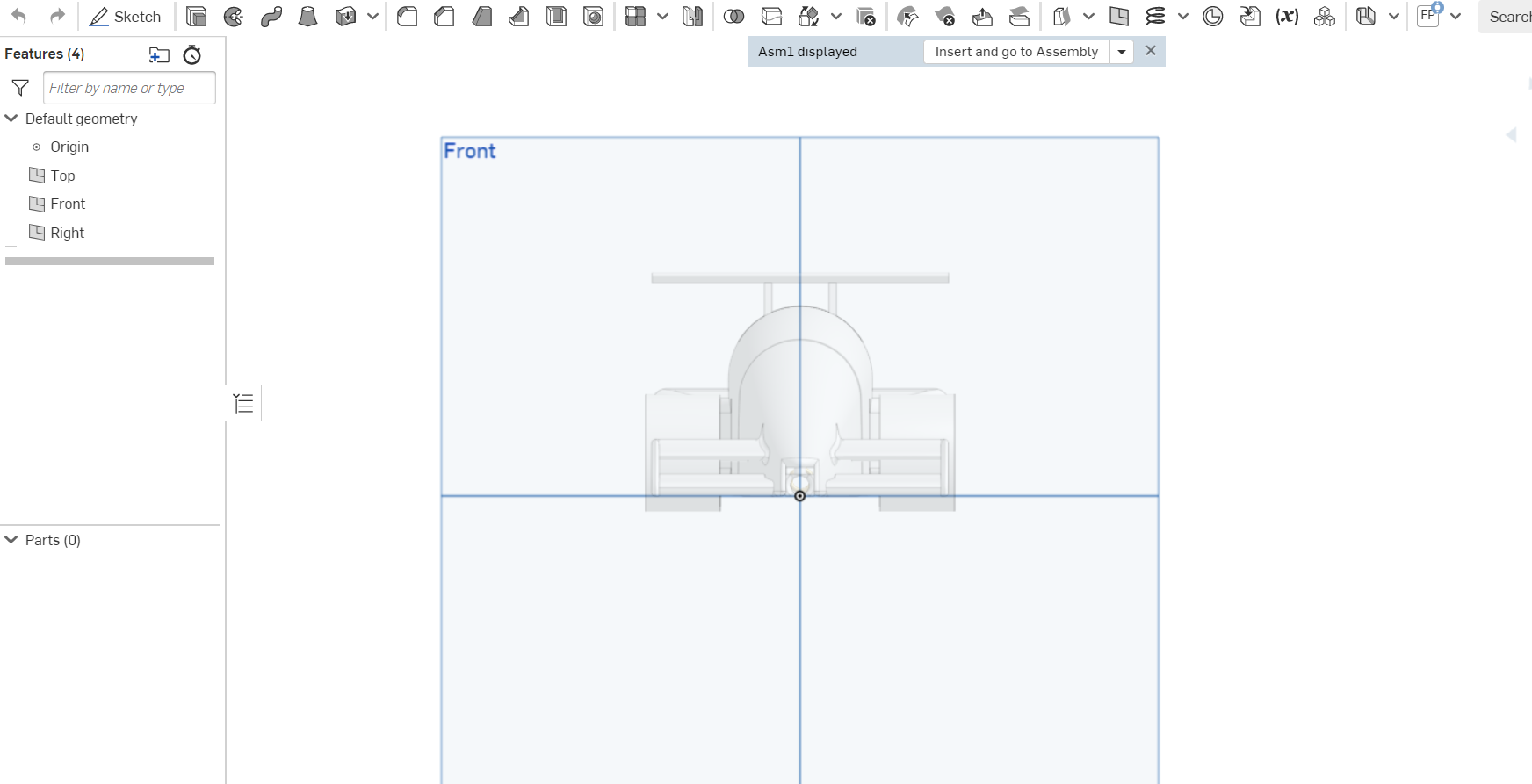Select the Helix tool

(x=1155, y=17)
